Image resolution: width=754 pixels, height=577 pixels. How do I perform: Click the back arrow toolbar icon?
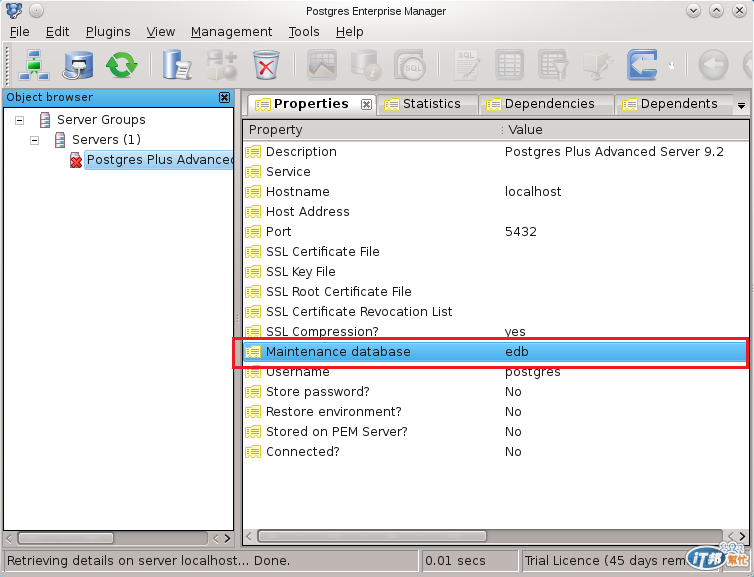[x=713, y=65]
